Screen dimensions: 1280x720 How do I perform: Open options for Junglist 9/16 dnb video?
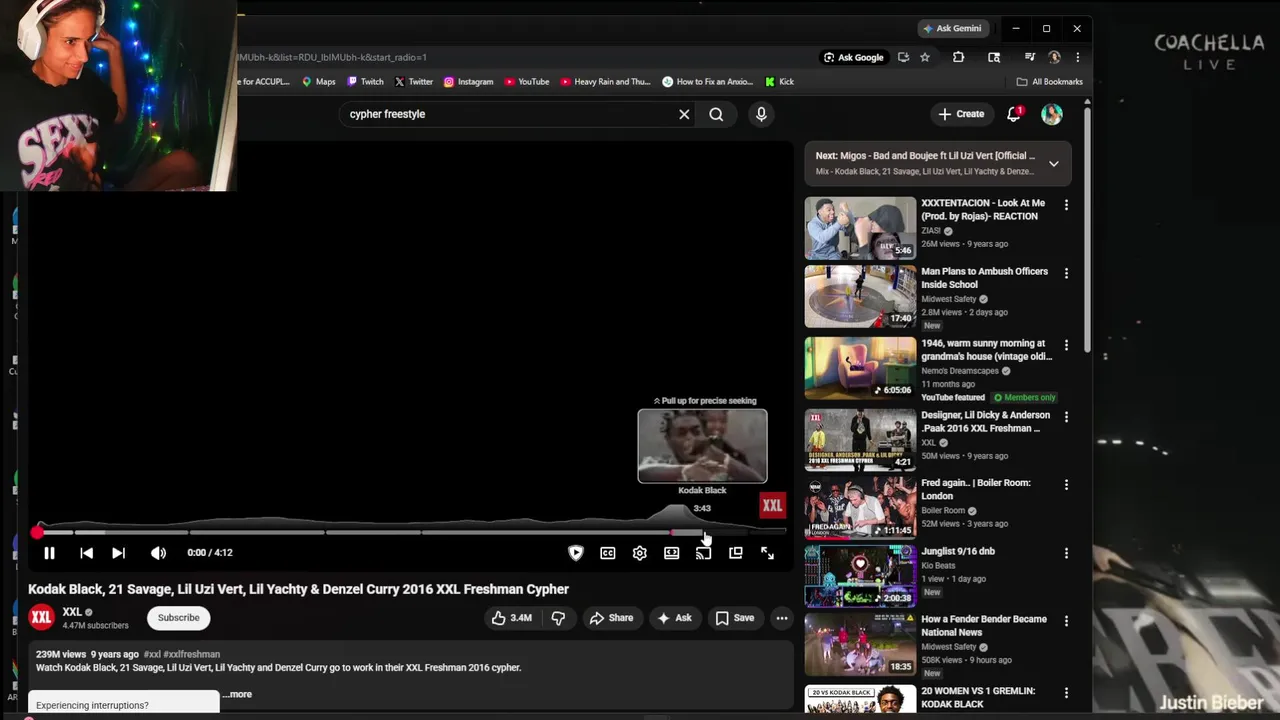click(1066, 553)
